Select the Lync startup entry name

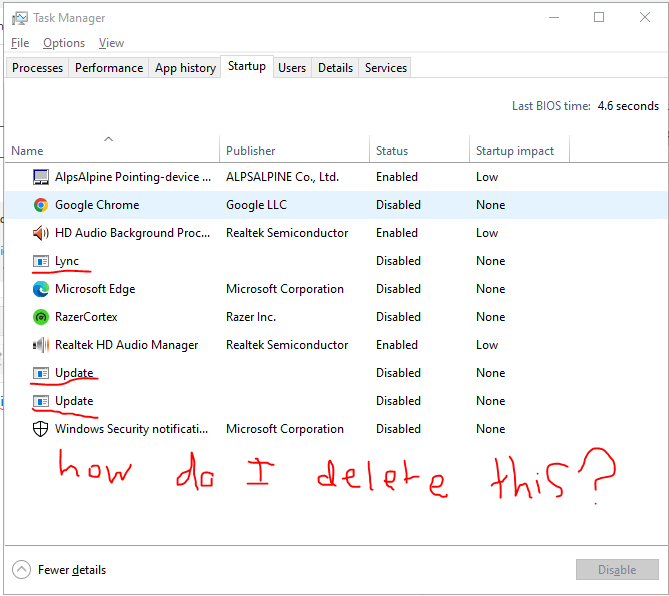[x=67, y=261]
